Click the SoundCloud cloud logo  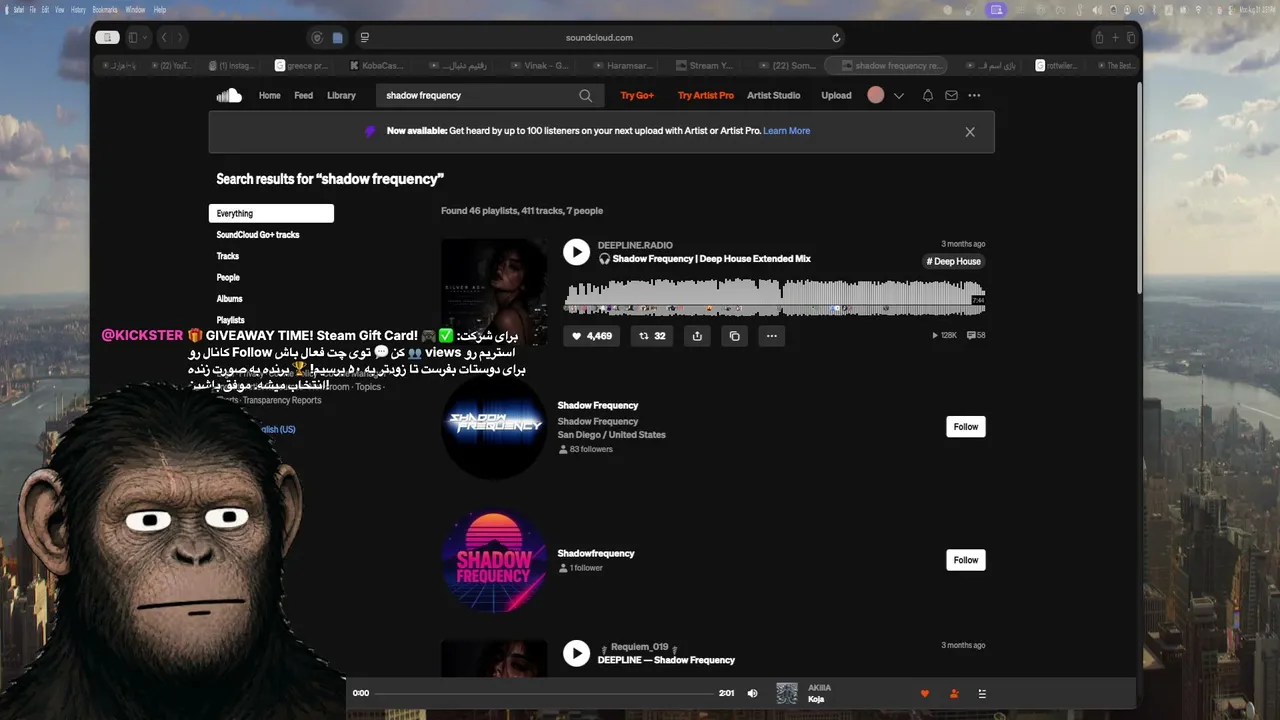click(229, 95)
